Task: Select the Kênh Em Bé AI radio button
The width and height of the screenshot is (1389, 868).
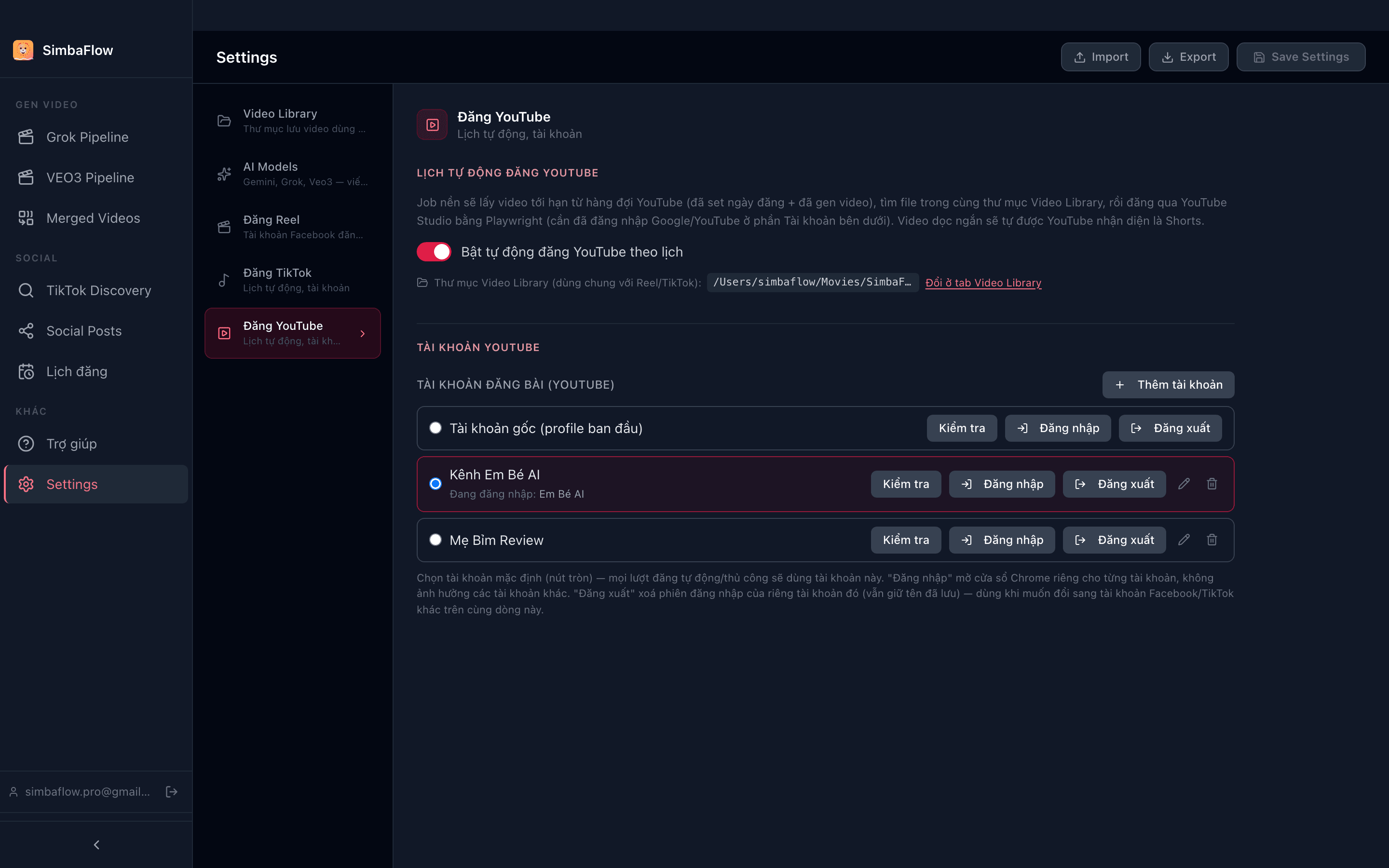Action: [436, 483]
